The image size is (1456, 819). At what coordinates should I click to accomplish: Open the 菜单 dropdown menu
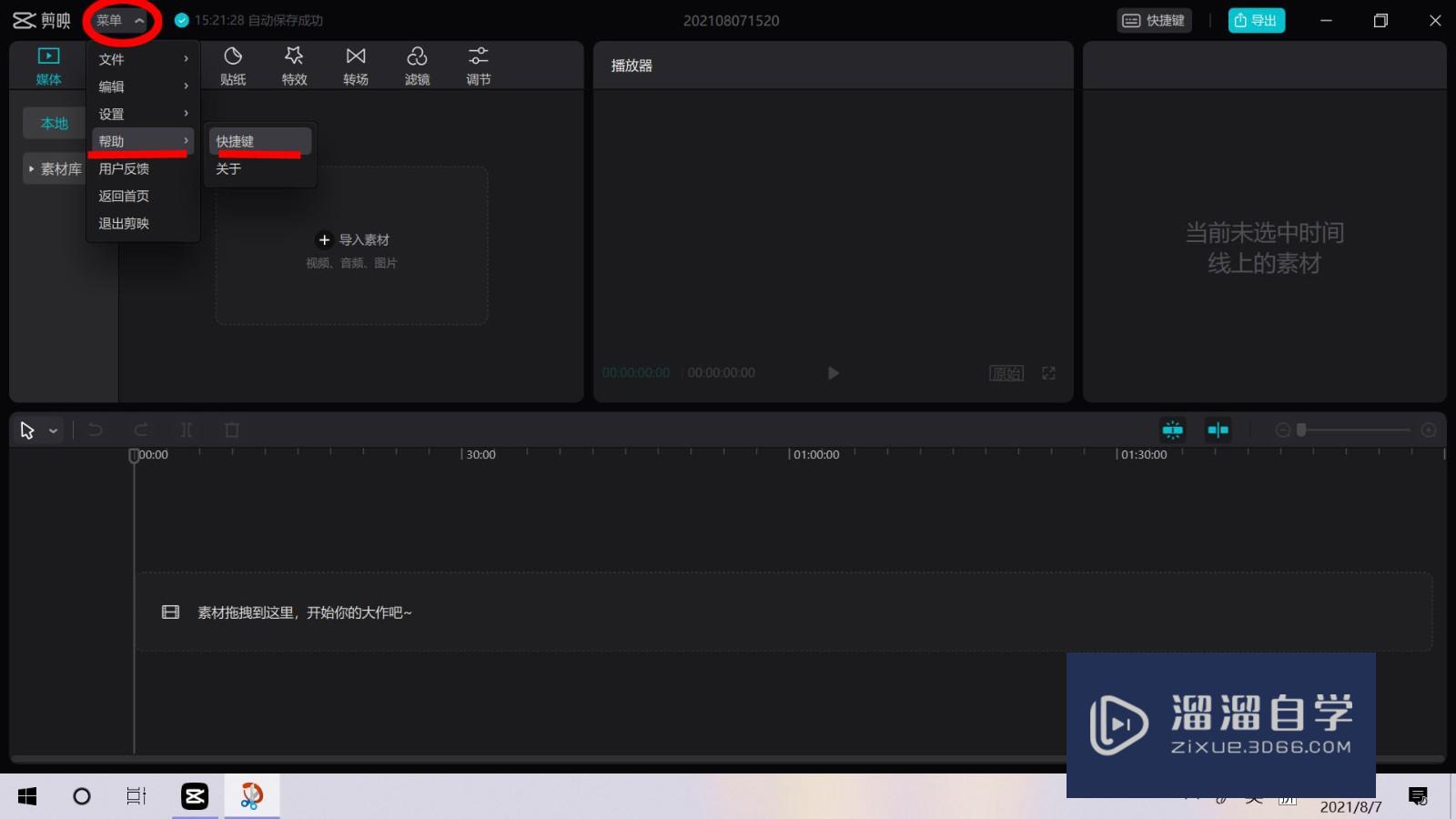120,20
